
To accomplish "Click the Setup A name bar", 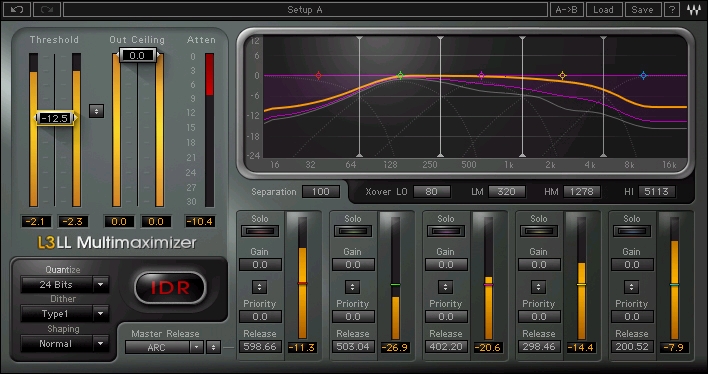I will [x=305, y=9].
